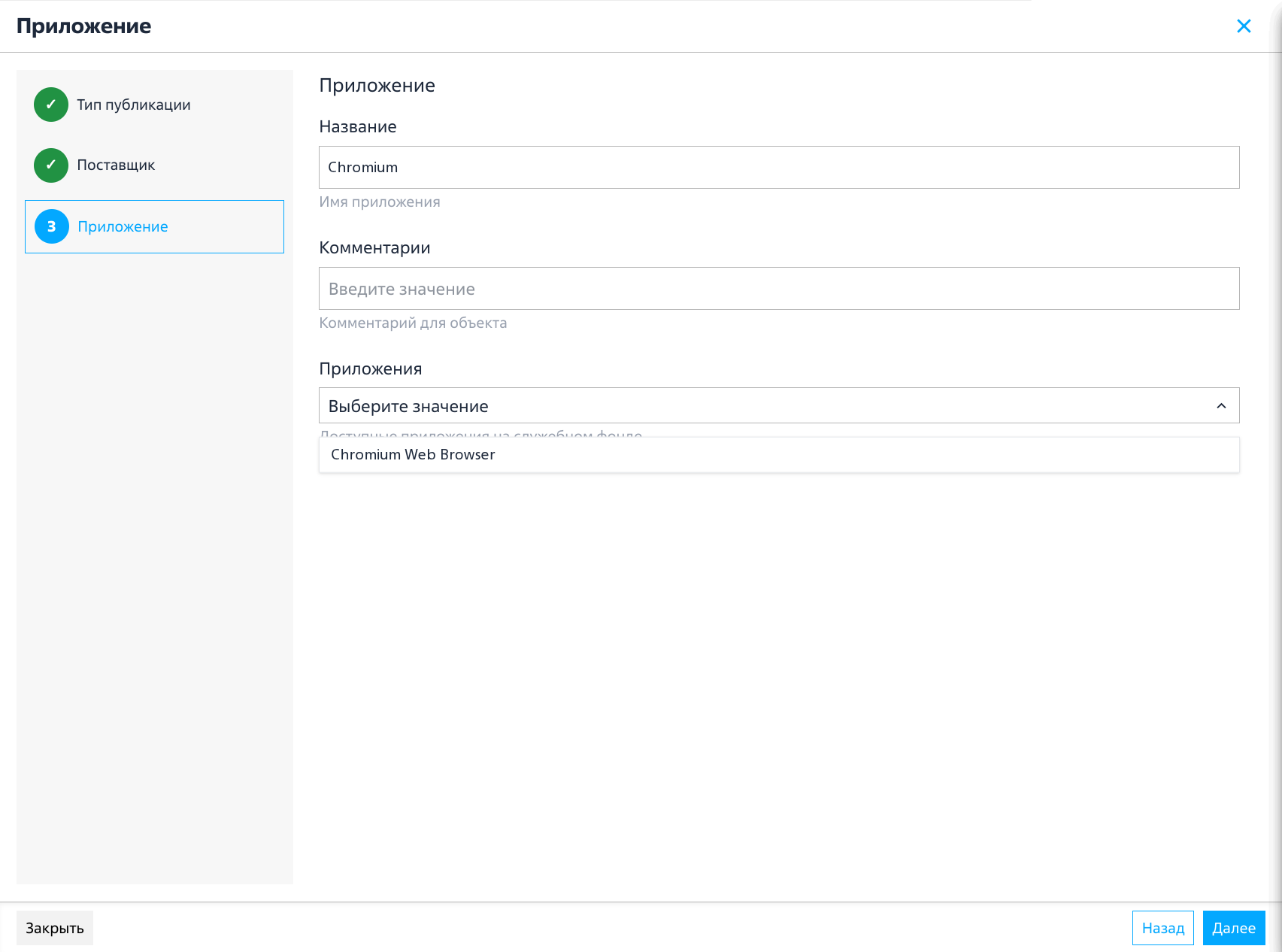Click the green checkmark beside Тип публикации
The height and width of the screenshot is (952, 1282).
click(51, 105)
